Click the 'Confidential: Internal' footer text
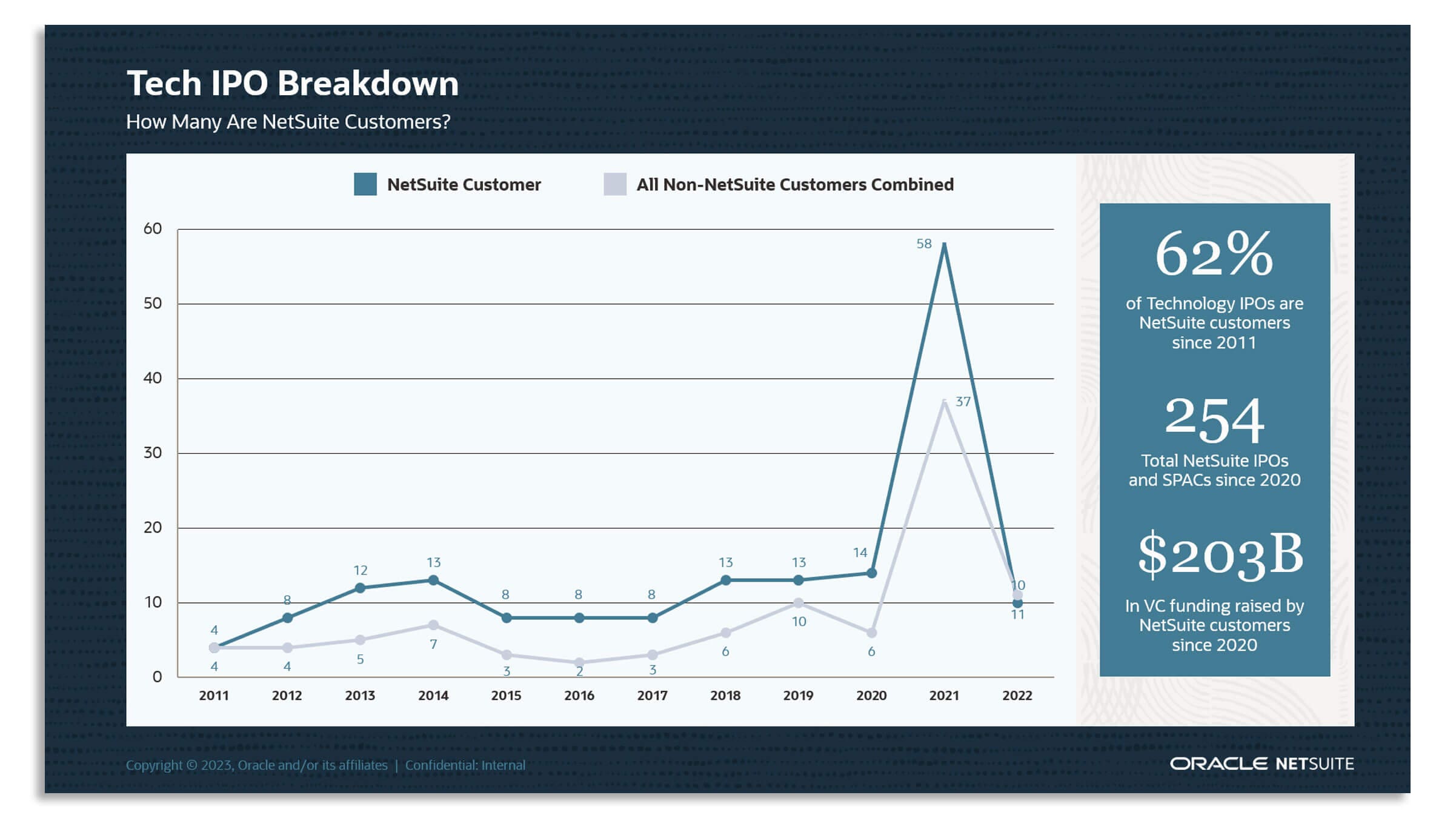The height and width of the screenshot is (818, 1456). click(465, 765)
